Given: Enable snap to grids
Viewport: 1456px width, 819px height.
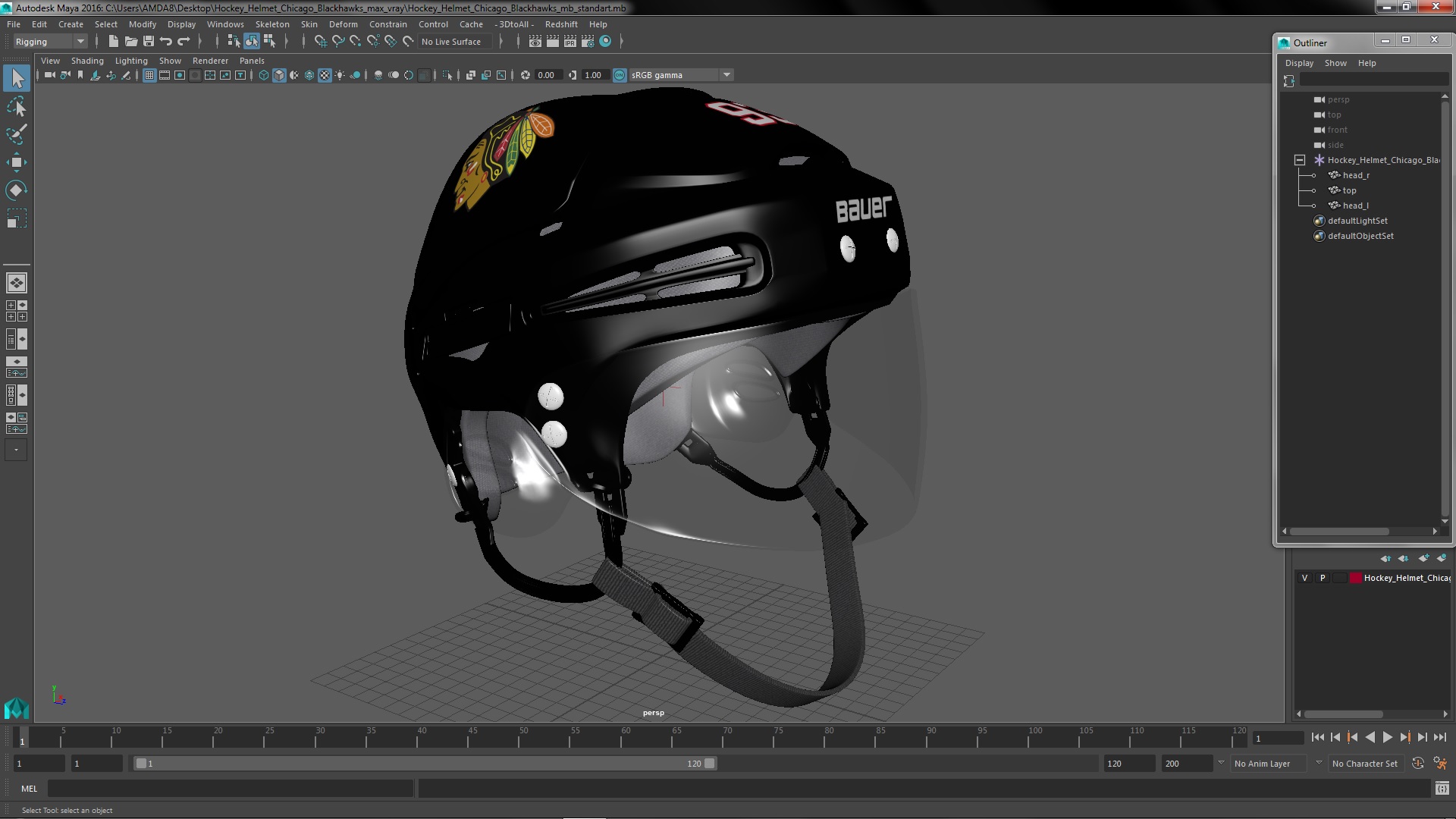Looking at the screenshot, I should pyautogui.click(x=321, y=42).
